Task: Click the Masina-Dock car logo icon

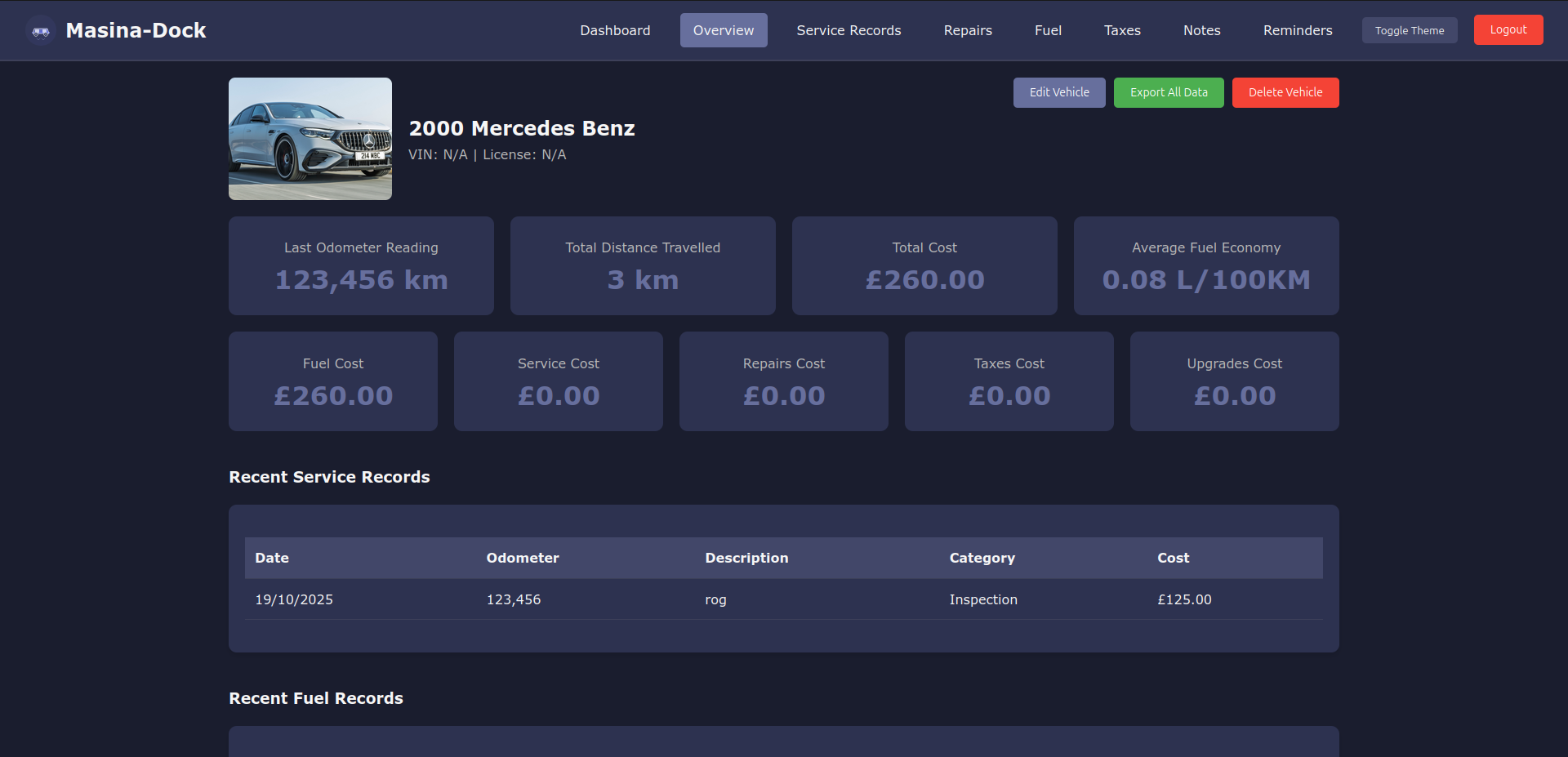Action: tap(41, 31)
